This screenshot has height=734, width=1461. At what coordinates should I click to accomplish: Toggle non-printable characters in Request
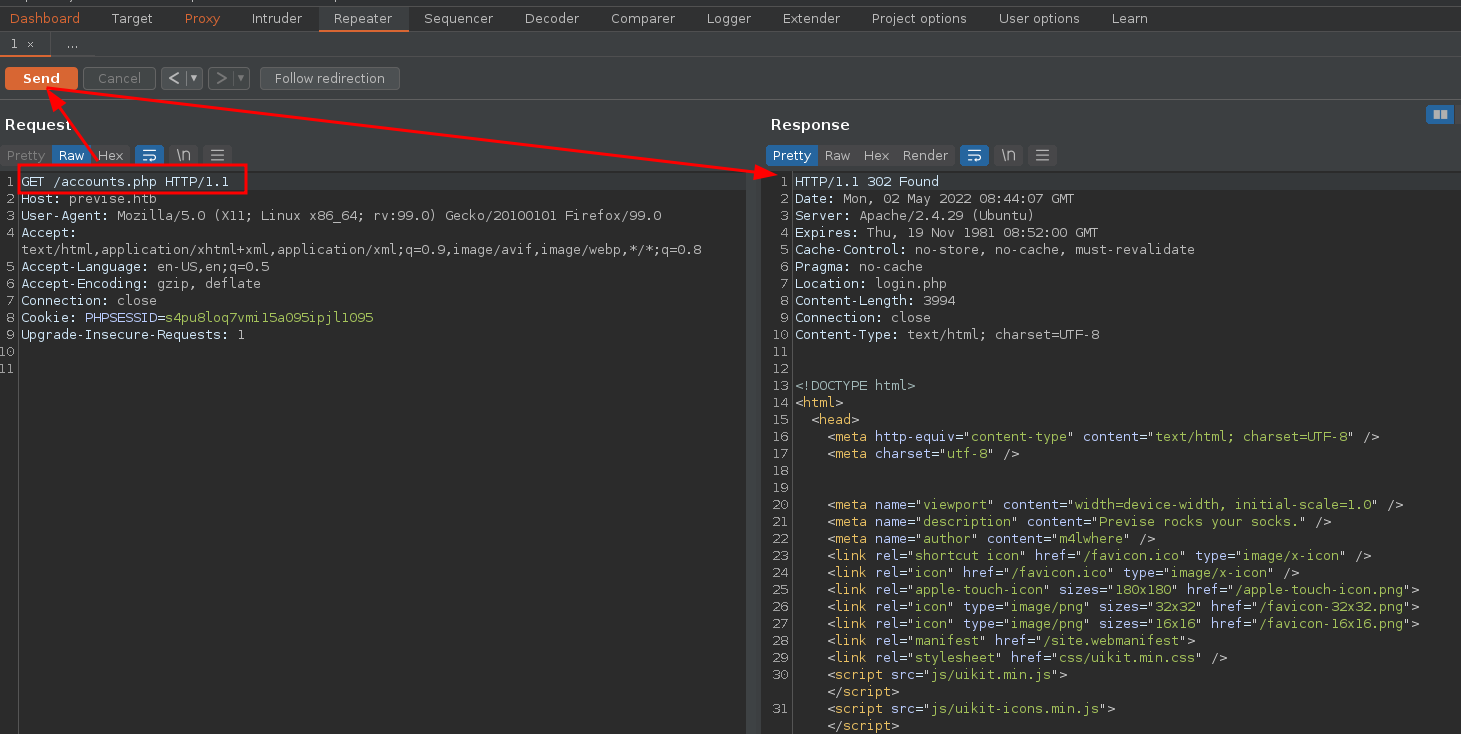point(183,155)
